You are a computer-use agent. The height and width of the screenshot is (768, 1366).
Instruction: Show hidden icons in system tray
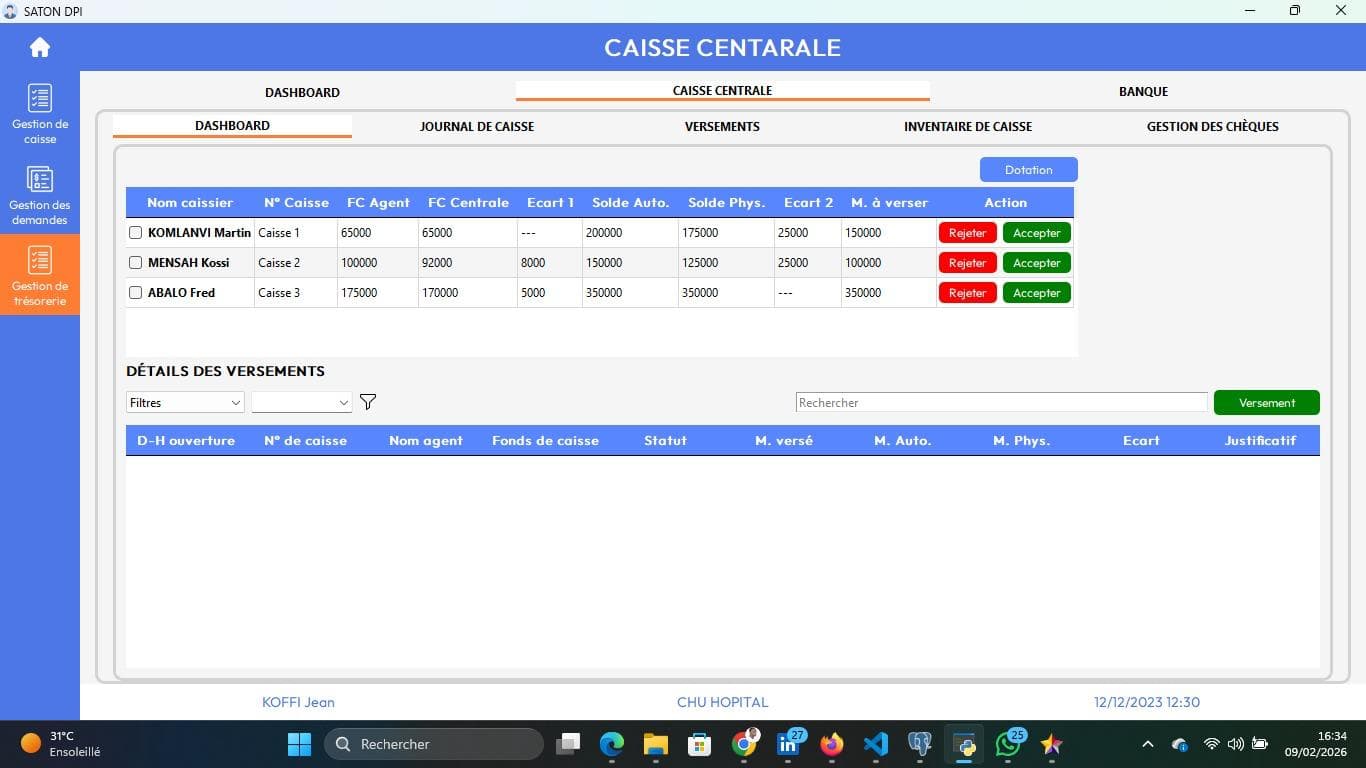[x=1148, y=744]
